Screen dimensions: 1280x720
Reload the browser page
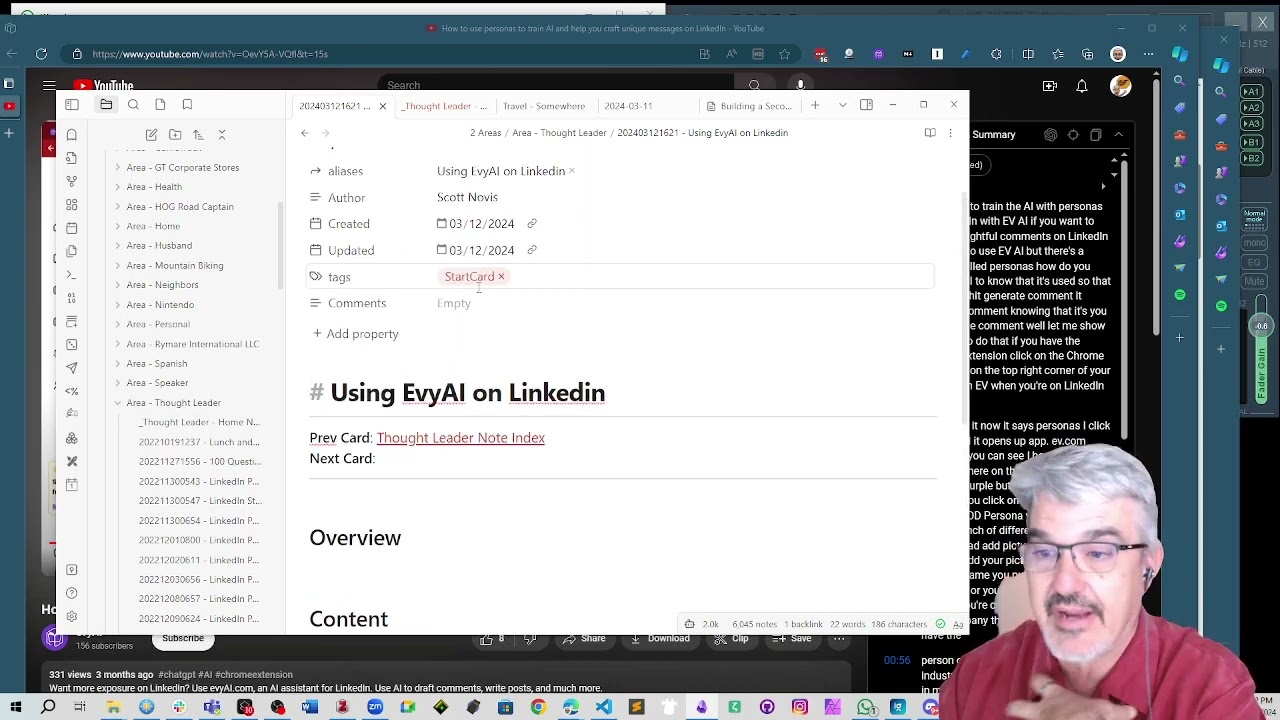[x=41, y=54]
